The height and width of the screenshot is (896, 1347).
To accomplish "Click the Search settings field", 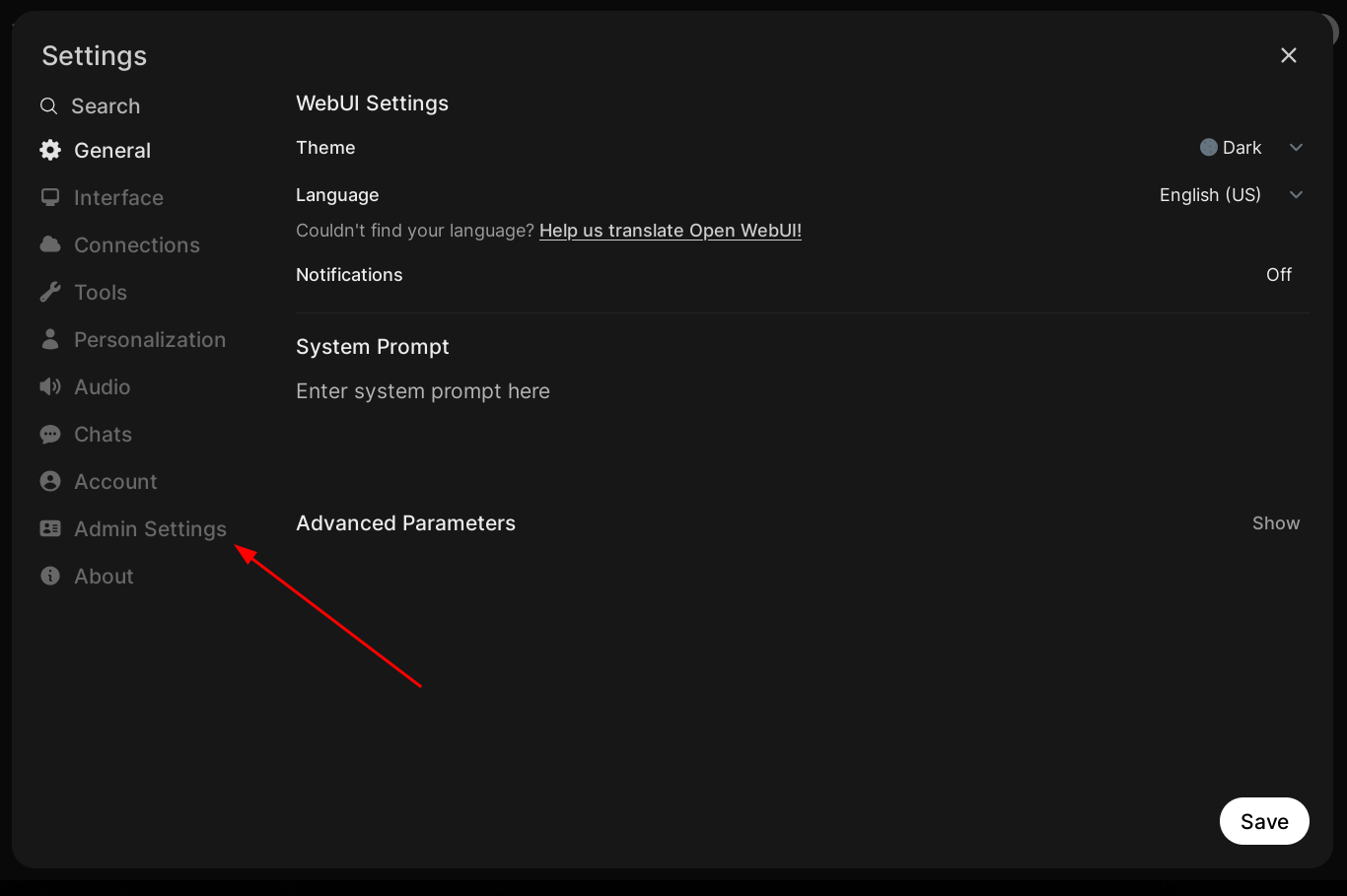I will pyautogui.click(x=106, y=106).
